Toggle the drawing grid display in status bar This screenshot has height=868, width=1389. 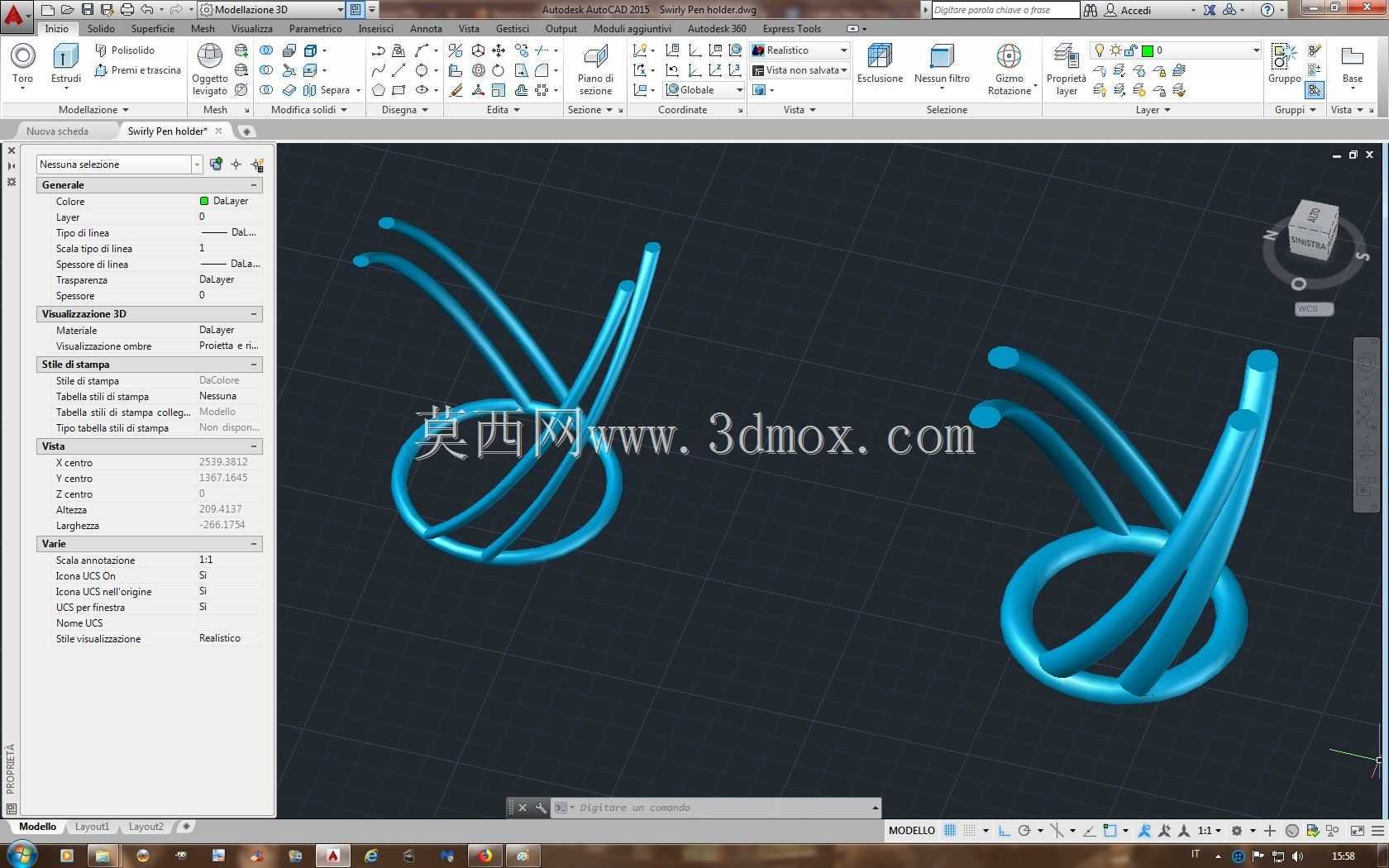coord(950,831)
